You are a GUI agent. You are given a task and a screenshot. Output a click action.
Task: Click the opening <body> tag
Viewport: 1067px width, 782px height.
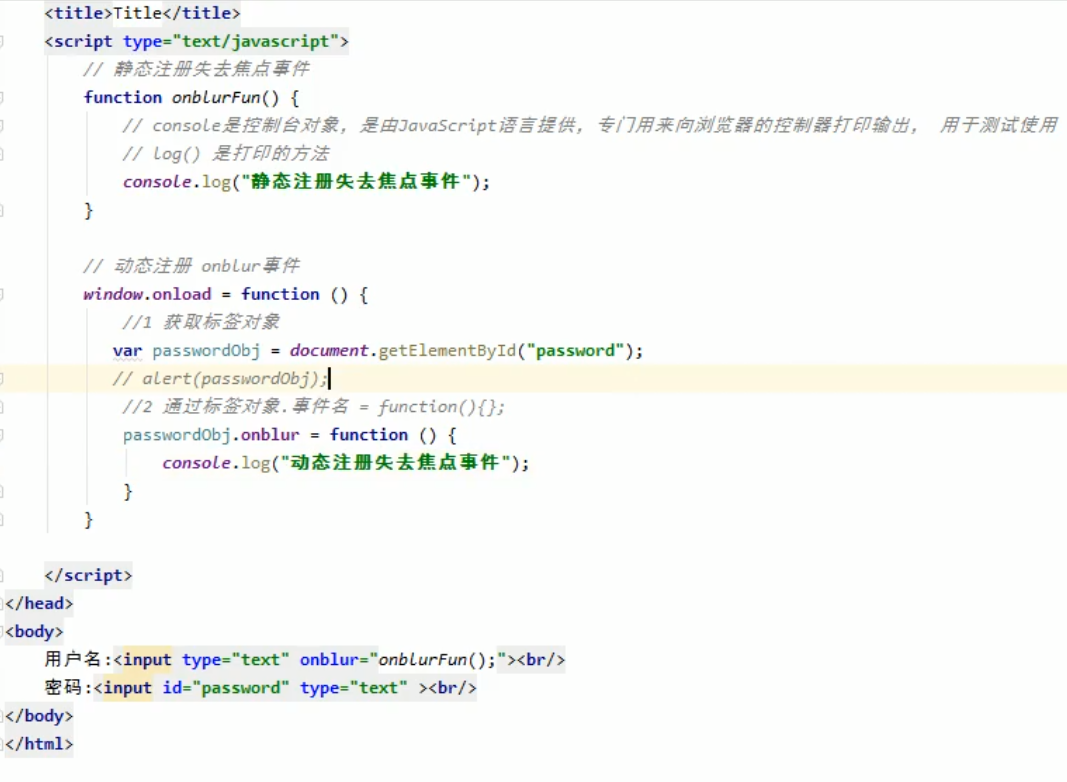[x=34, y=632]
